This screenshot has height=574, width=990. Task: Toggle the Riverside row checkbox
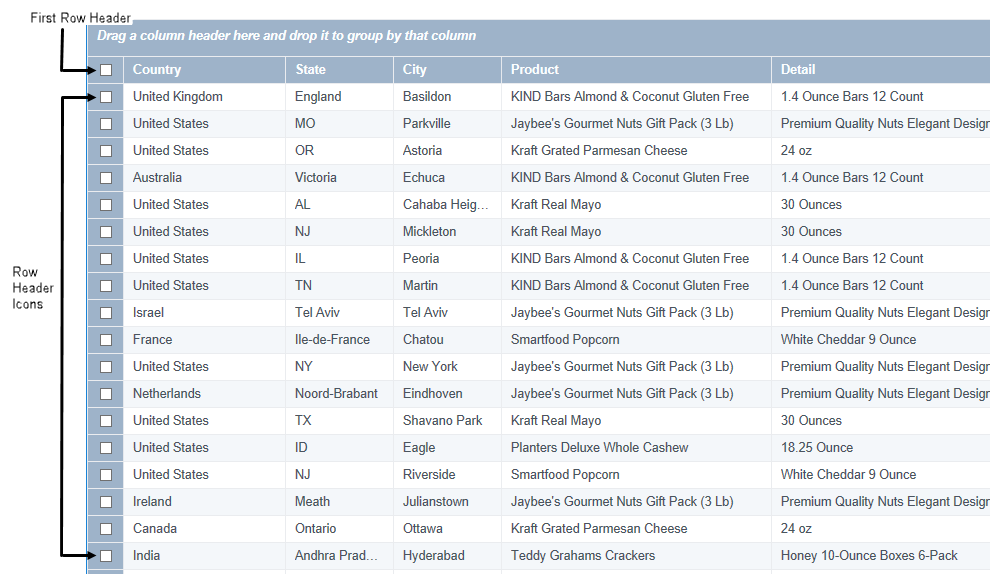(106, 475)
